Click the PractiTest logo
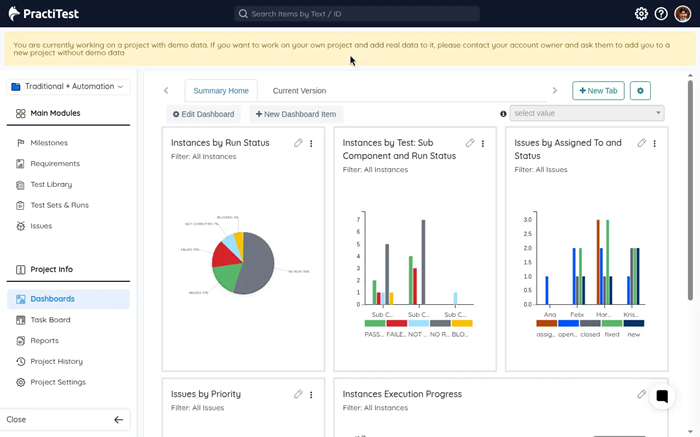Viewport: 700px width, 437px height. [x=43, y=14]
